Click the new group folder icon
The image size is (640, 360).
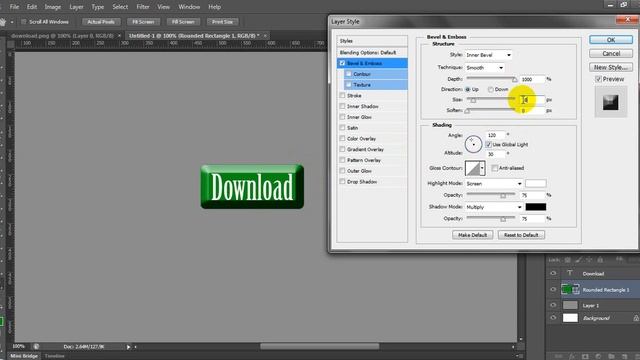611,356
